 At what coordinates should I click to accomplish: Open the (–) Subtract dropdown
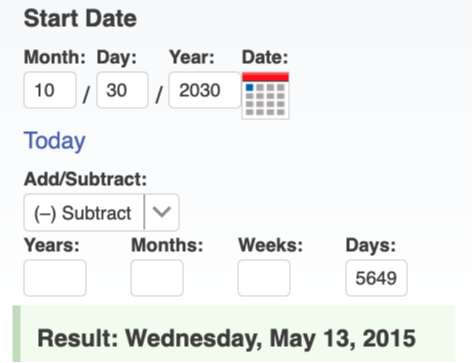(x=101, y=213)
